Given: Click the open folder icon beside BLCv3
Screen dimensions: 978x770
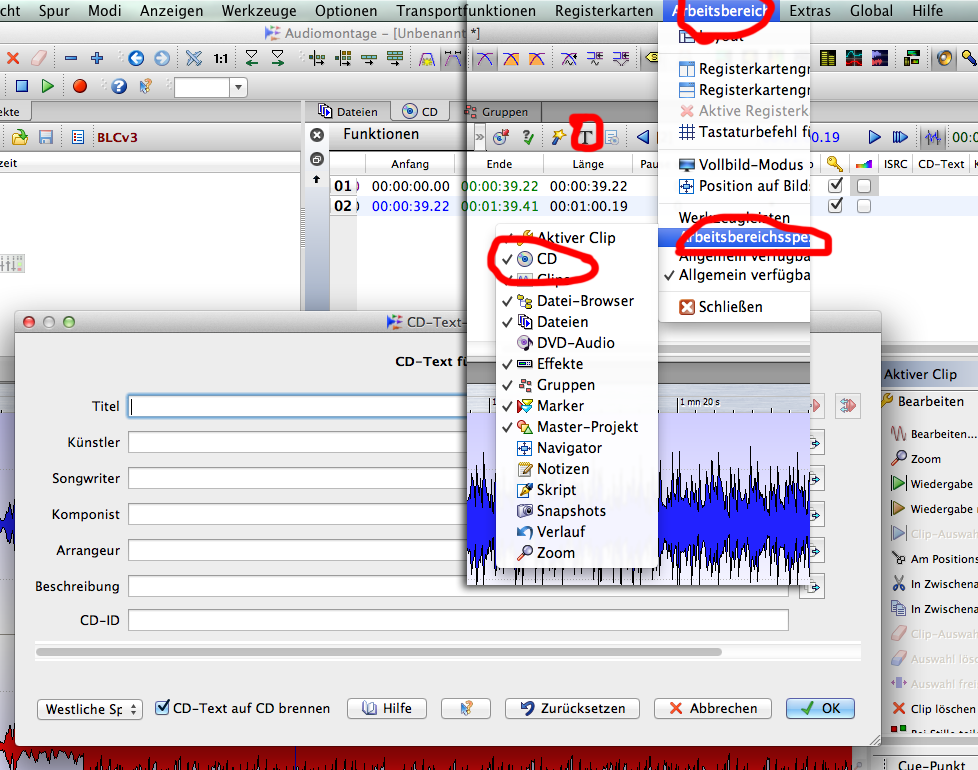Looking at the screenshot, I should [20, 137].
